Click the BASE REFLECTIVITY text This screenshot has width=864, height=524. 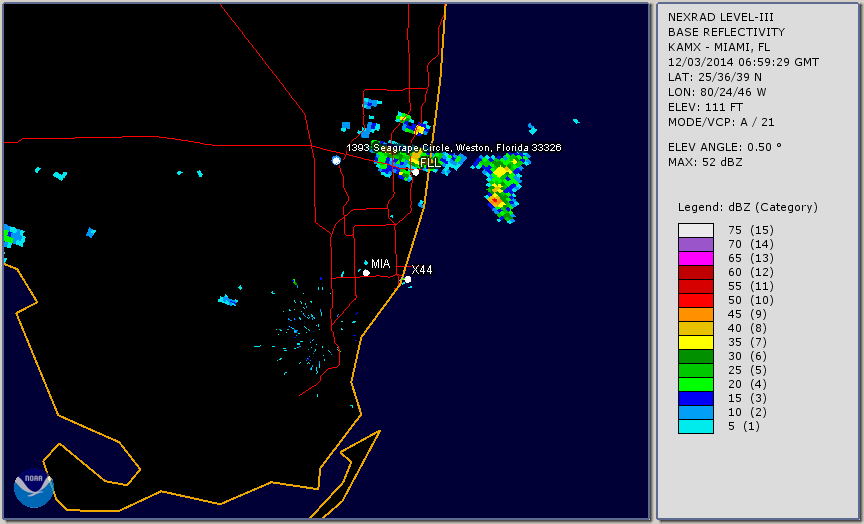pos(726,32)
